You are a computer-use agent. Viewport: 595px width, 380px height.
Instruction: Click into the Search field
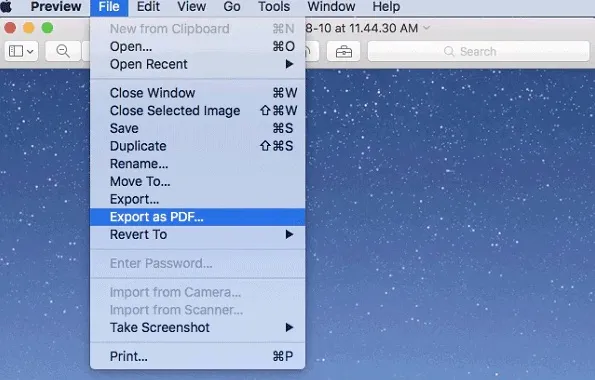(x=479, y=51)
